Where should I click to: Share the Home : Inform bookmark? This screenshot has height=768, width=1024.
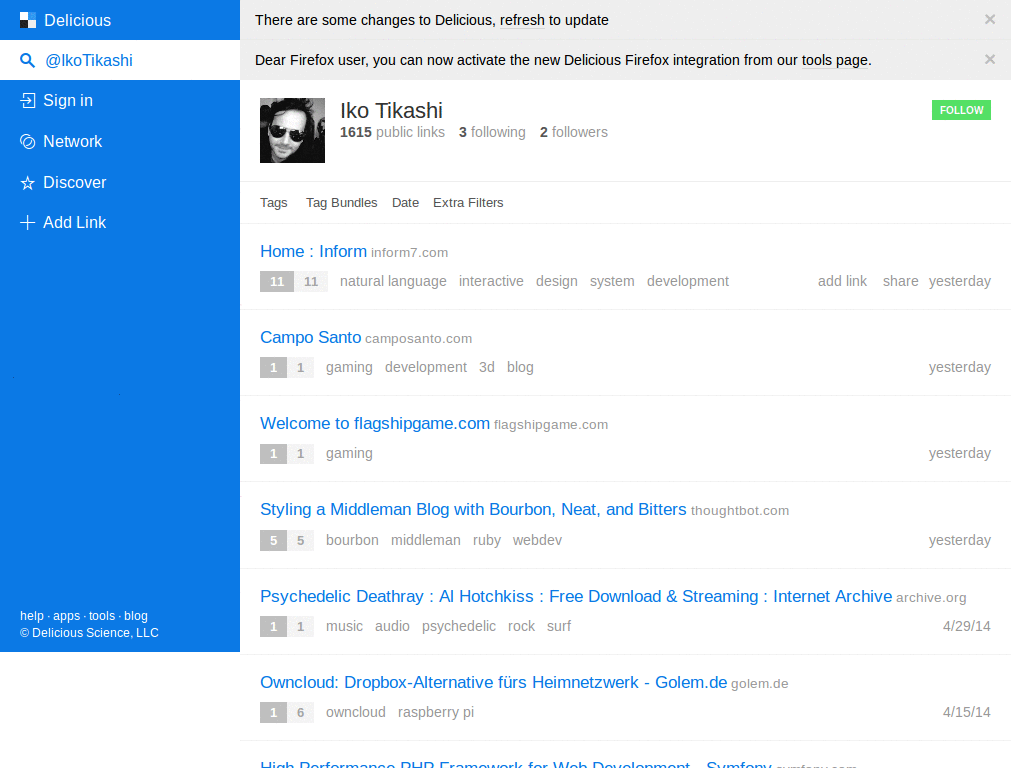click(900, 281)
